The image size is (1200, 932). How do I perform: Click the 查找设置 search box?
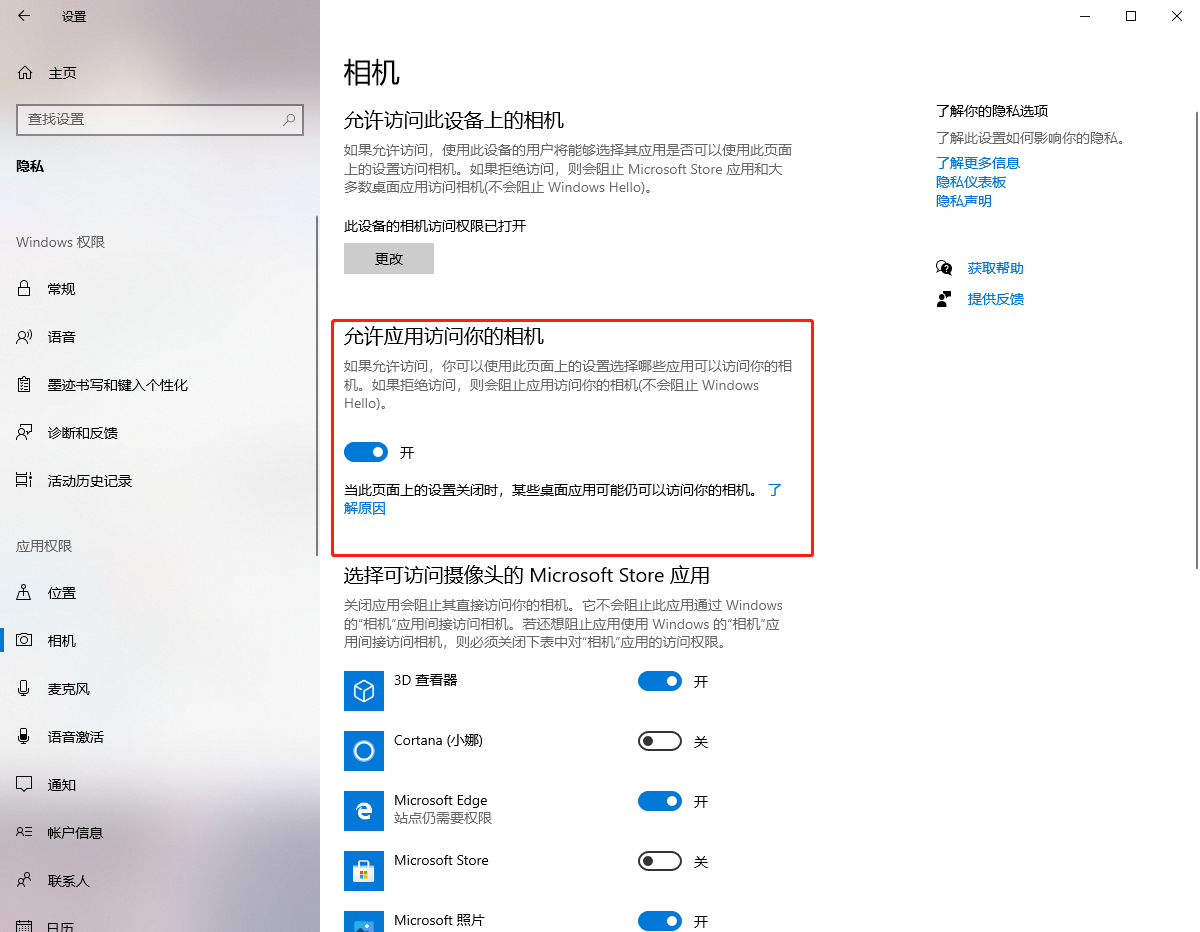pyautogui.click(x=160, y=120)
